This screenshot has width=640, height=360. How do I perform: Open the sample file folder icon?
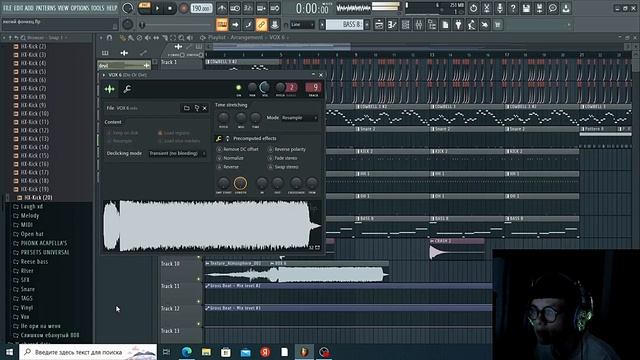pos(187,108)
